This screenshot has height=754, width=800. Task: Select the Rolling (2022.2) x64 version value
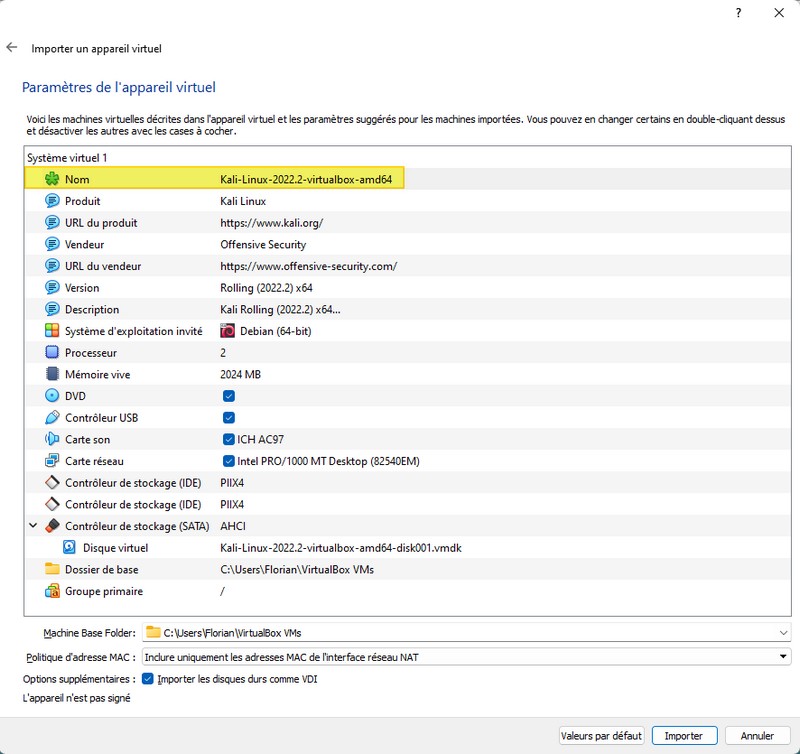pyautogui.click(x=266, y=288)
